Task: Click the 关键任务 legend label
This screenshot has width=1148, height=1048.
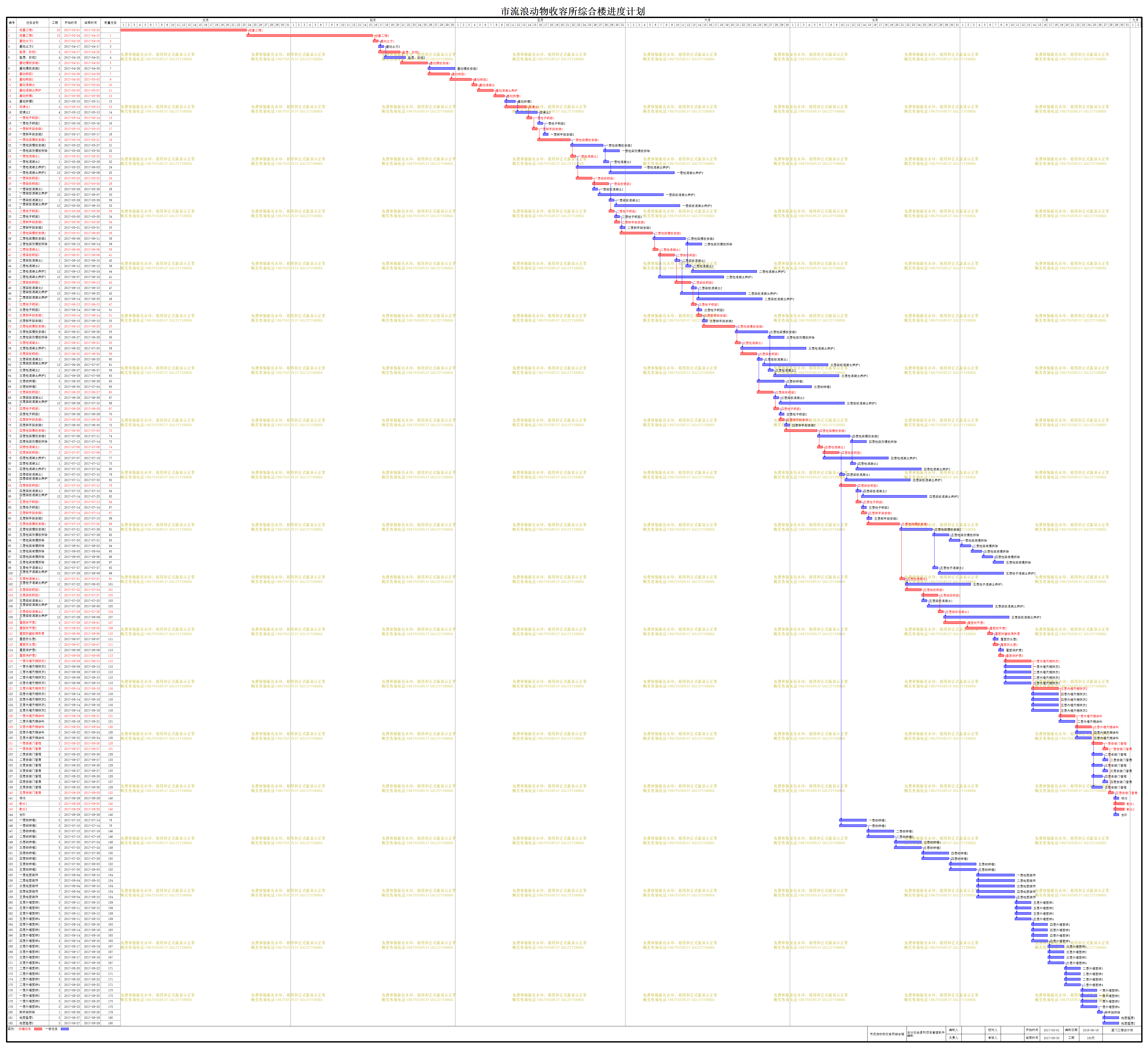Action: (x=25, y=1029)
